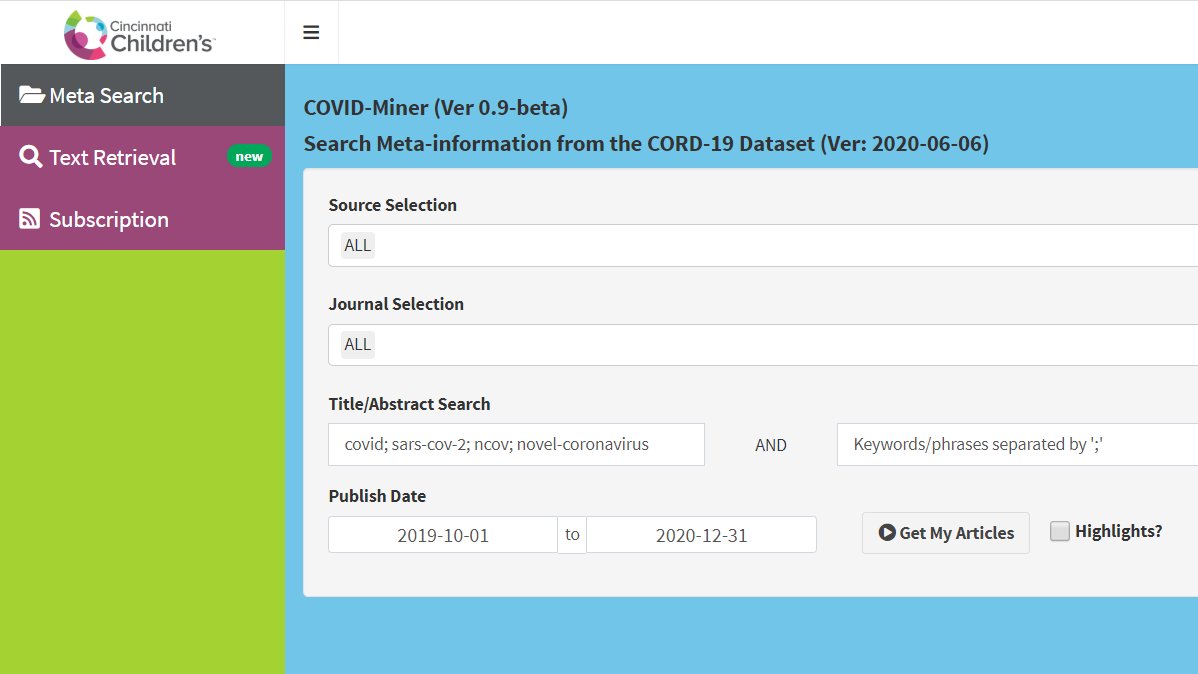Click the 2020-12-31 end date field
The width and height of the screenshot is (1198, 674).
[701, 535]
